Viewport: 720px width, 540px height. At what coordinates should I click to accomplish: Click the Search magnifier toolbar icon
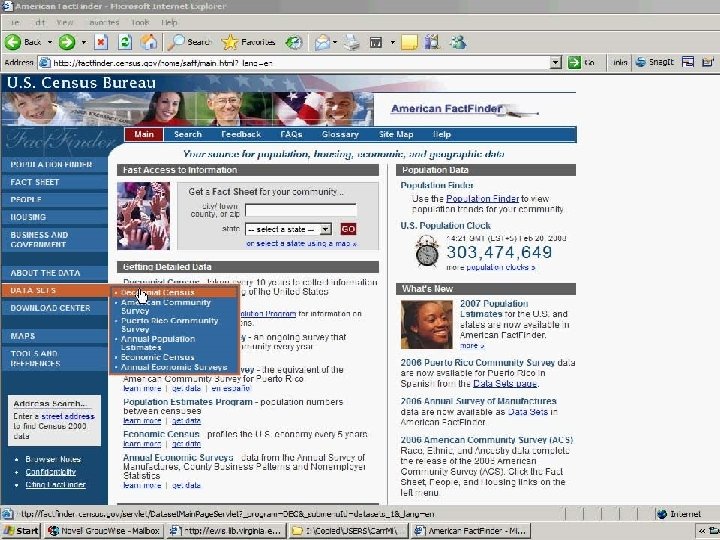click(175, 42)
